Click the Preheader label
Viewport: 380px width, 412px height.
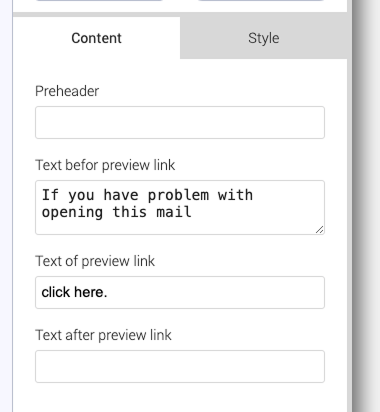pyautogui.click(x=67, y=91)
